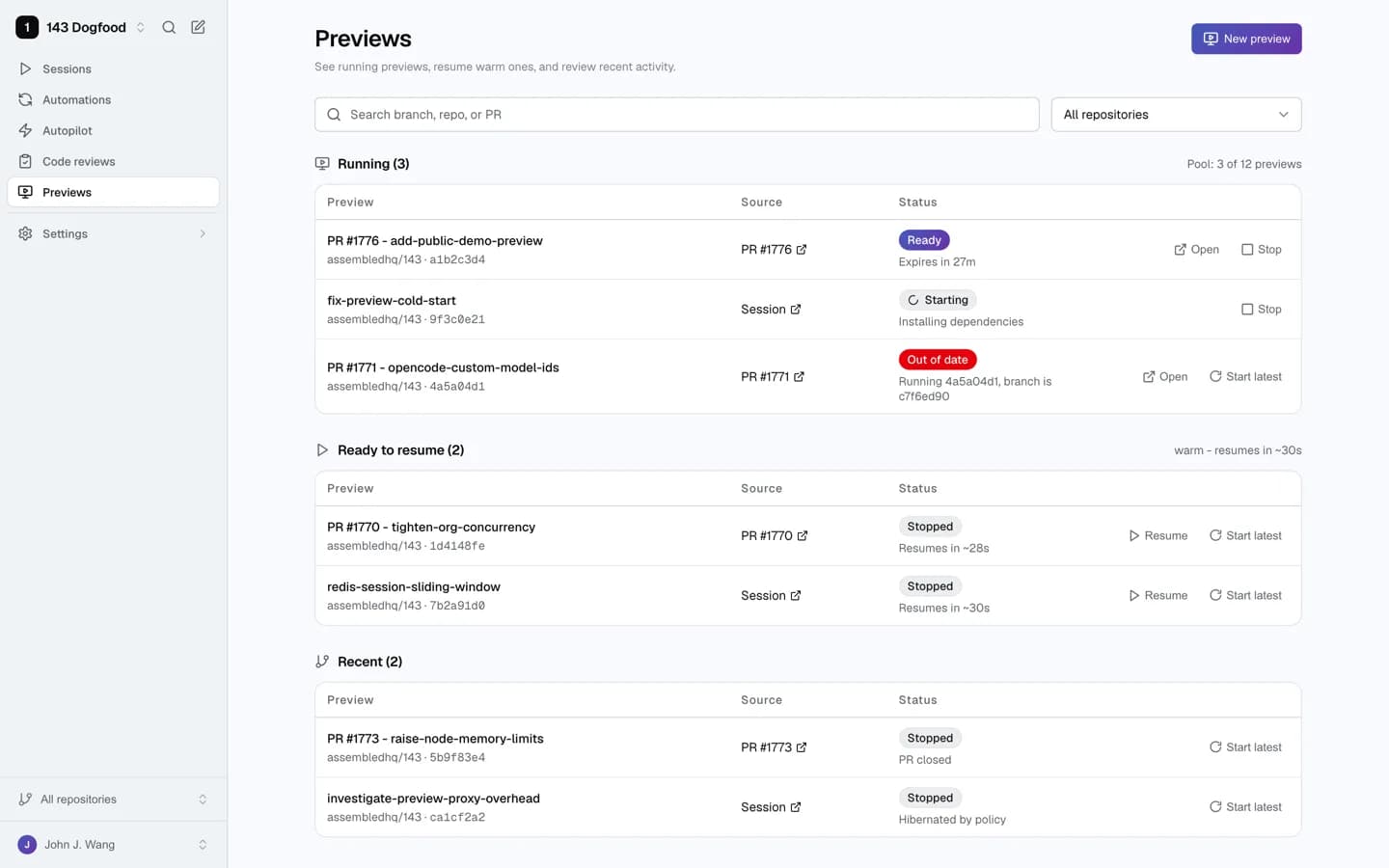
Task: Go to Sessions in the sidebar
Action: [114, 68]
